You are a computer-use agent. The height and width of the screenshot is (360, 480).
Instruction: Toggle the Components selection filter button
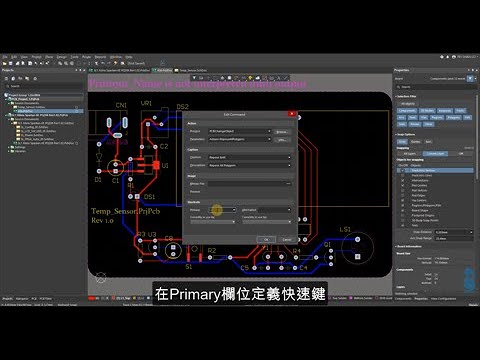click(407, 111)
